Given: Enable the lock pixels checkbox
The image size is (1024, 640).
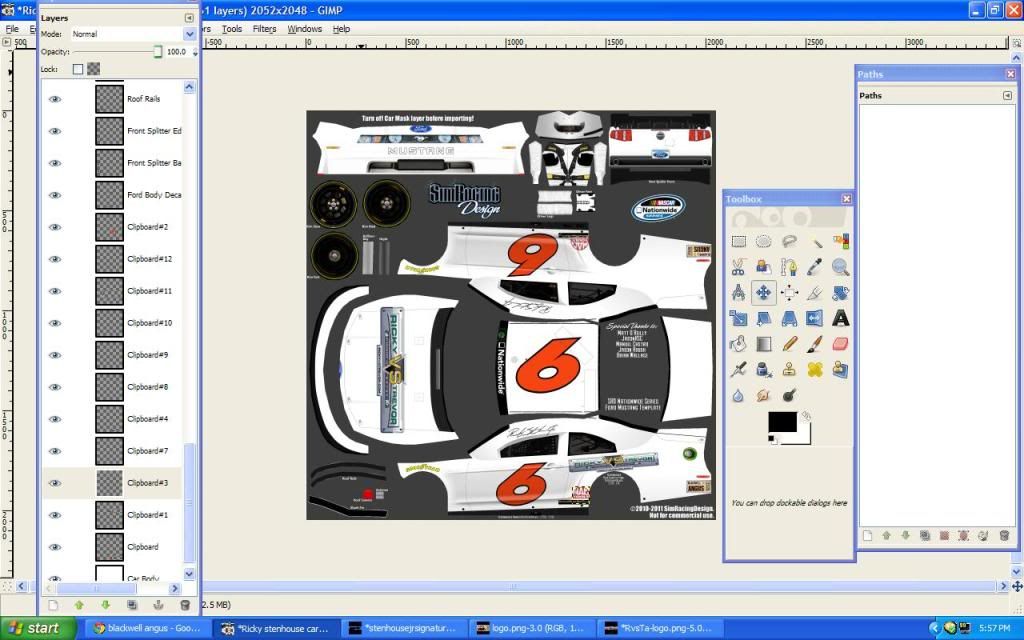Looking at the screenshot, I should (x=78, y=69).
